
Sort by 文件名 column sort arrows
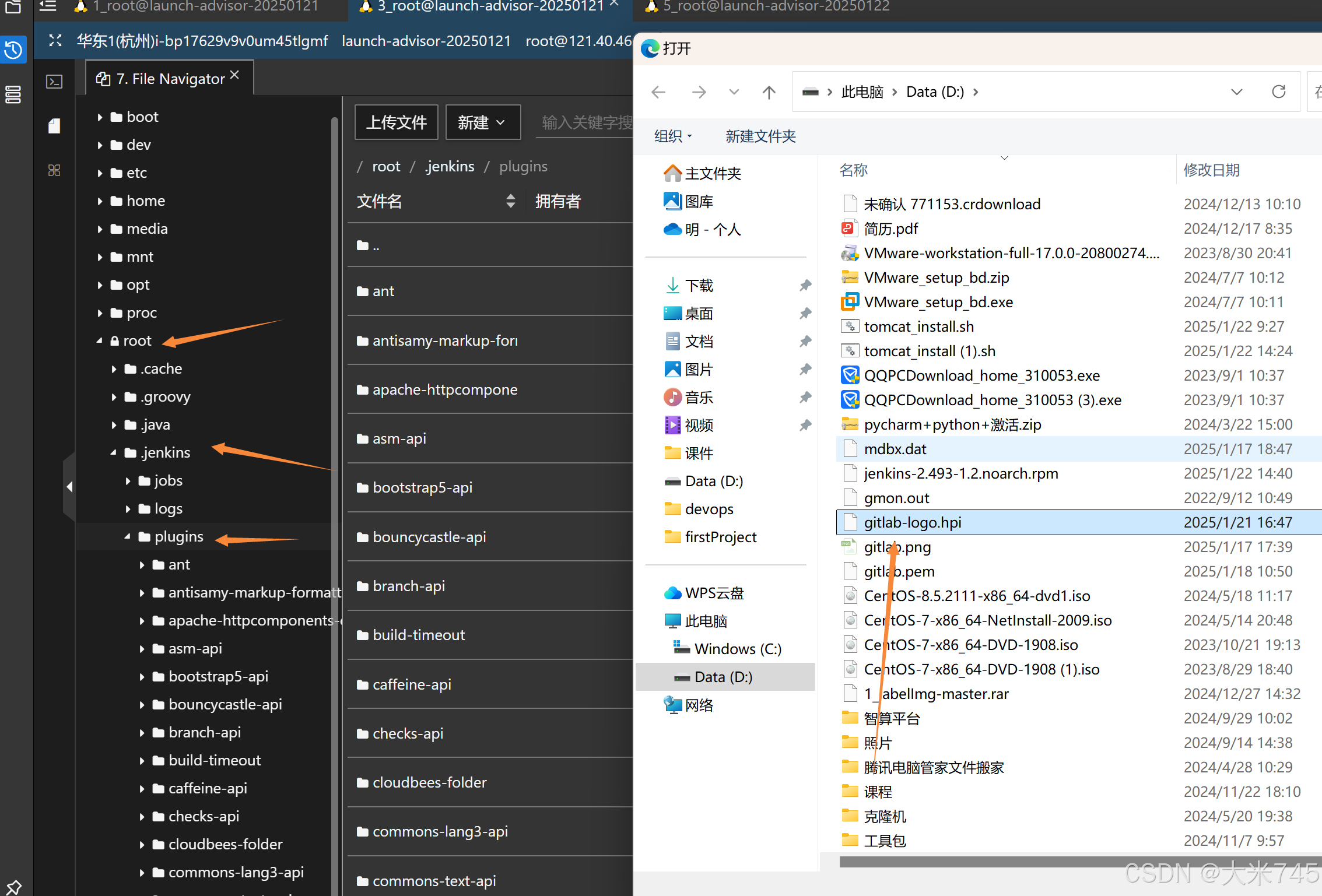click(x=510, y=202)
